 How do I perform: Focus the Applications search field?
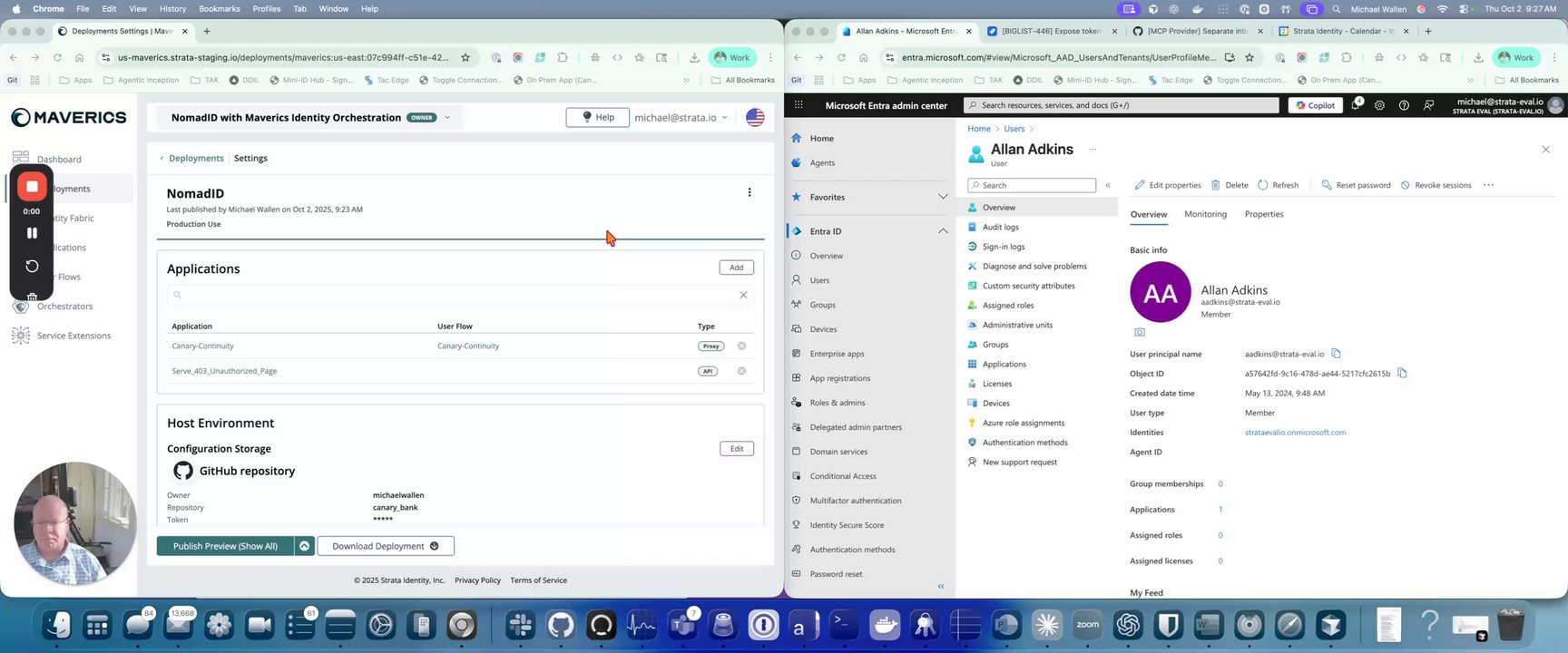(x=460, y=295)
